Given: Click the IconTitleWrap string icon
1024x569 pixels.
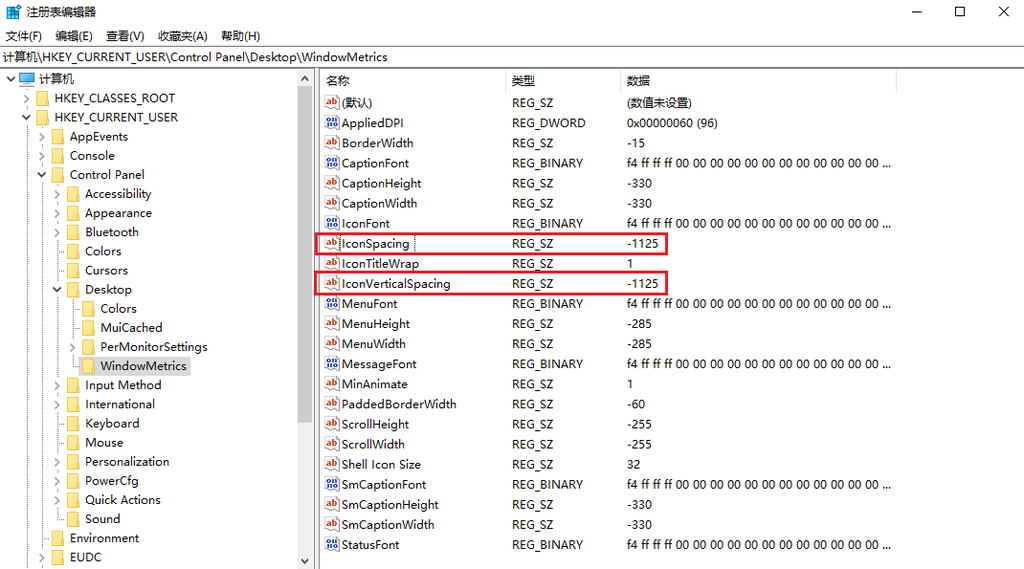Looking at the screenshot, I should [332, 263].
